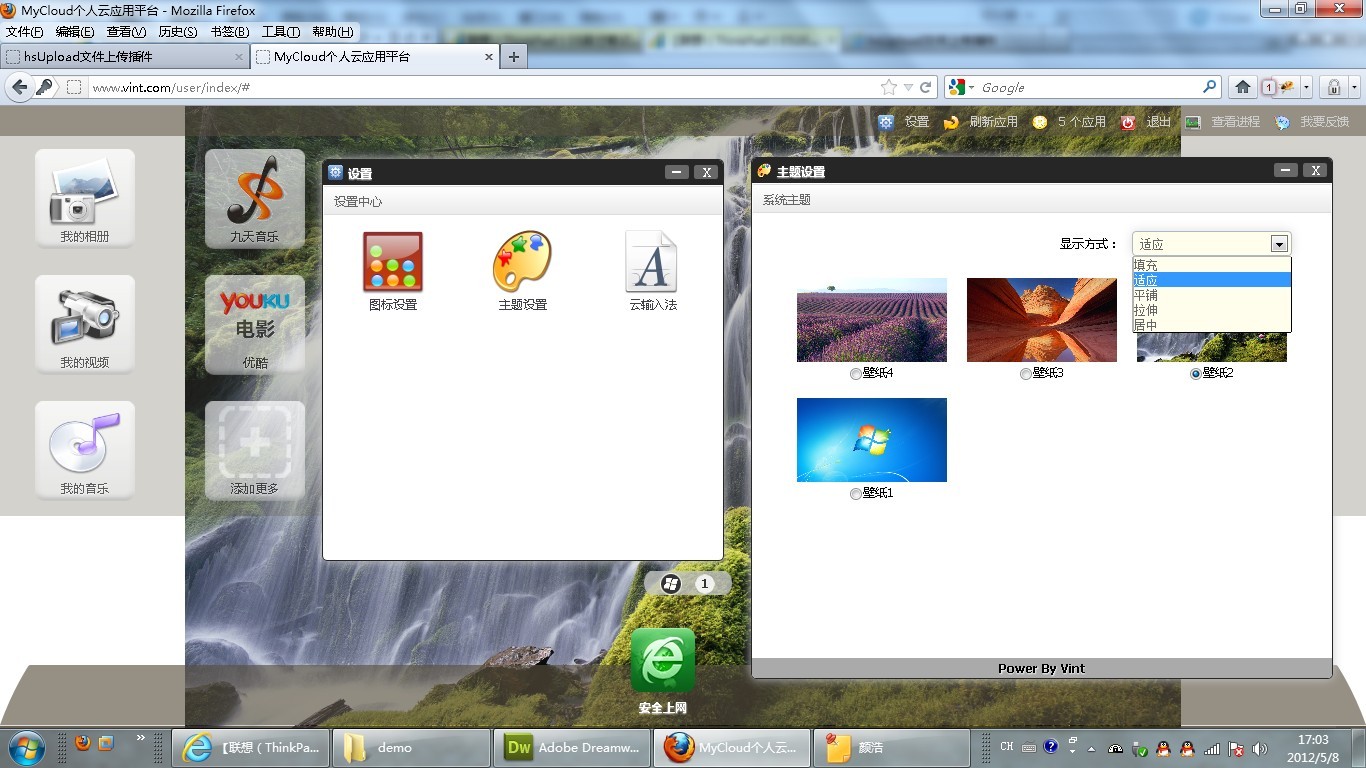1366x768 pixels.
Task: Pick the 壁纸4 lavender field thumbnail
Action: tap(872, 320)
